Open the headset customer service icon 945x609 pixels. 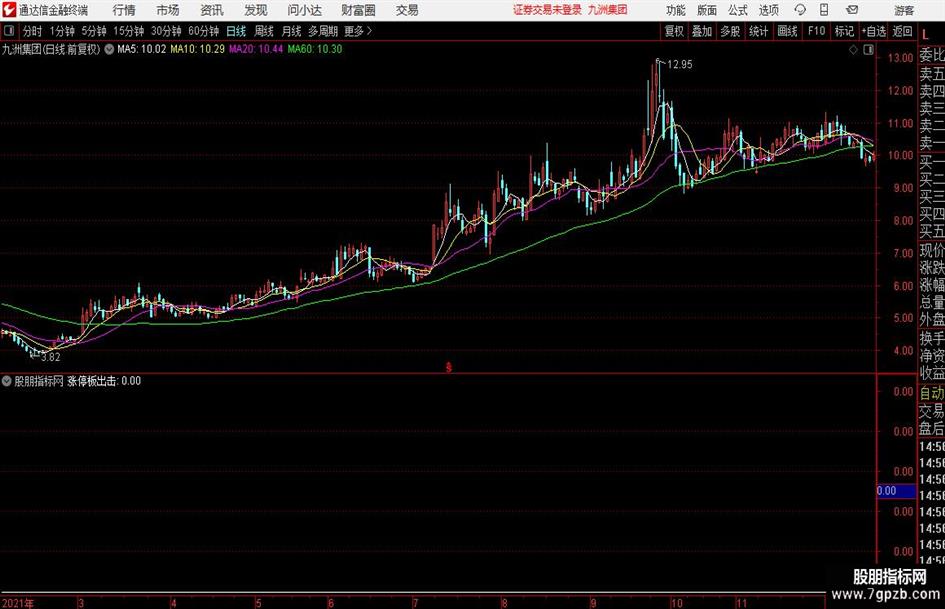pyautogui.click(x=800, y=10)
